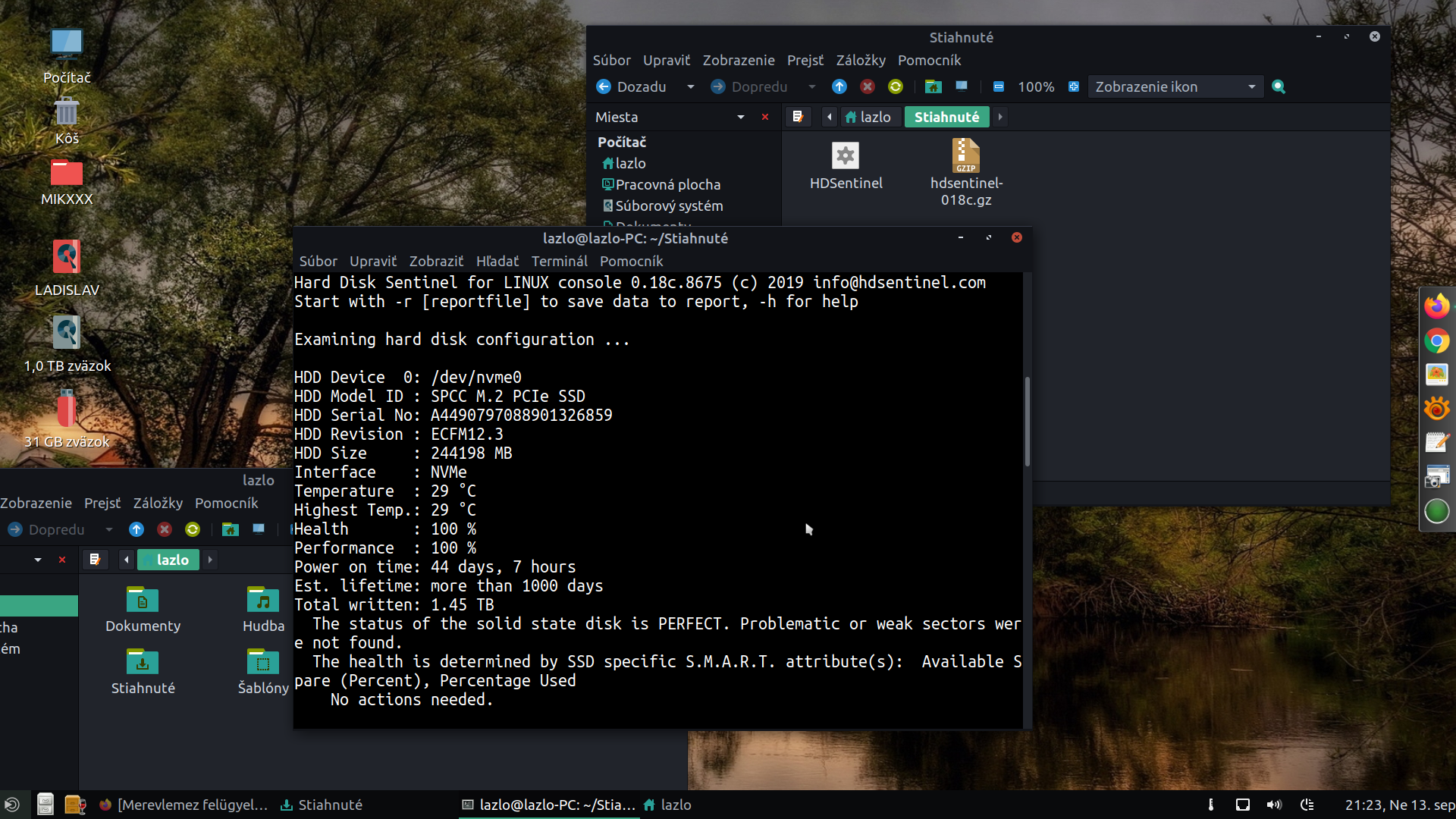Click the terminal vertical scrollbar
Screen dimensions: 1456x819
tap(1027, 421)
